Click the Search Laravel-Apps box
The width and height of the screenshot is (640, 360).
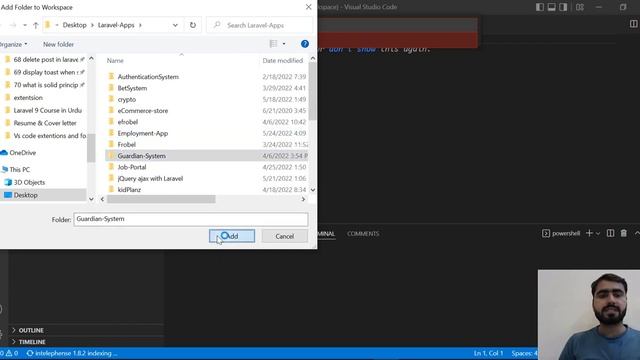point(260,25)
